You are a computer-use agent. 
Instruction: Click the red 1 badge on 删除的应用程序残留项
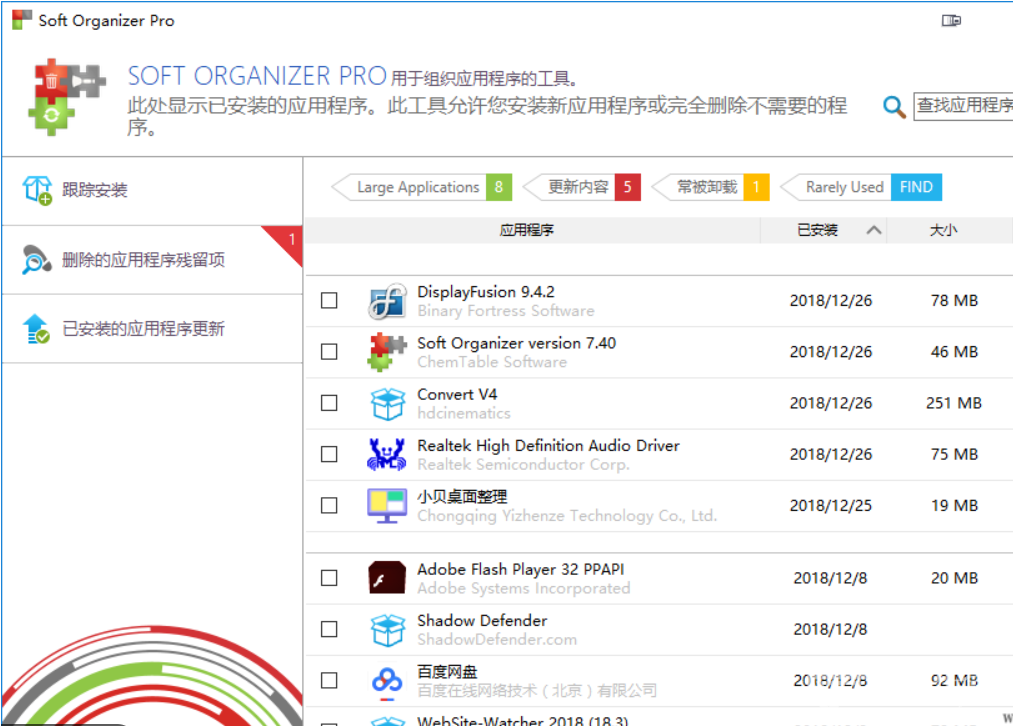tap(289, 240)
